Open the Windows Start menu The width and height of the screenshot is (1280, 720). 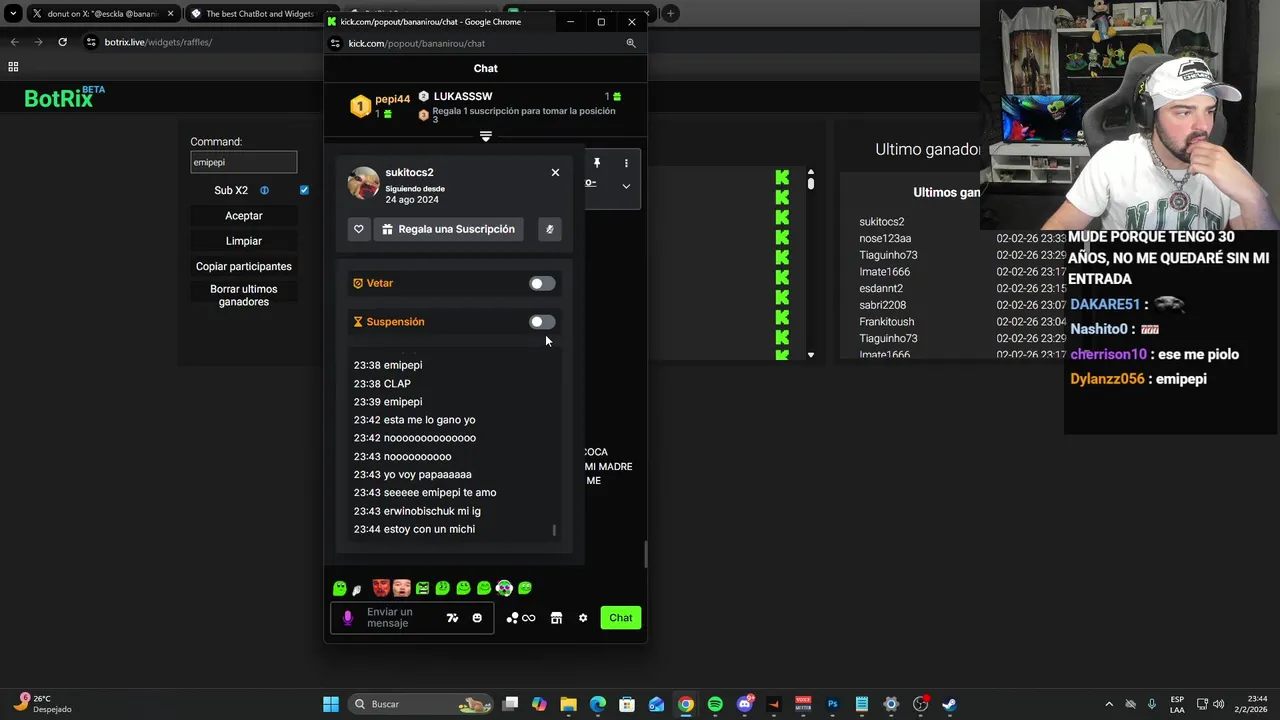[x=331, y=704]
